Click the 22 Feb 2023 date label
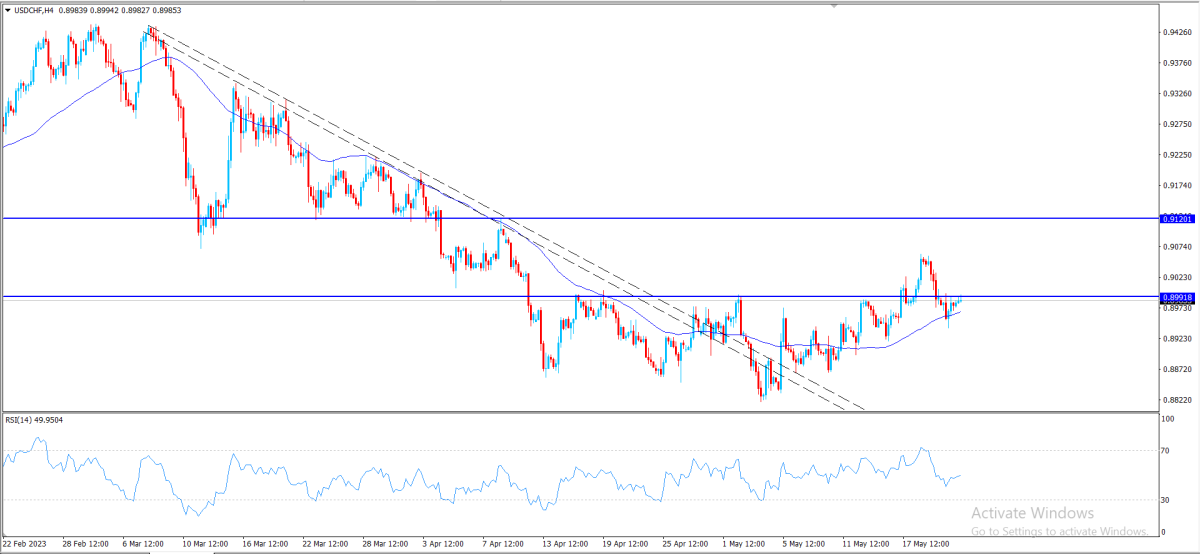Viewport: 1200px width, 554px height. click(24, 545)
